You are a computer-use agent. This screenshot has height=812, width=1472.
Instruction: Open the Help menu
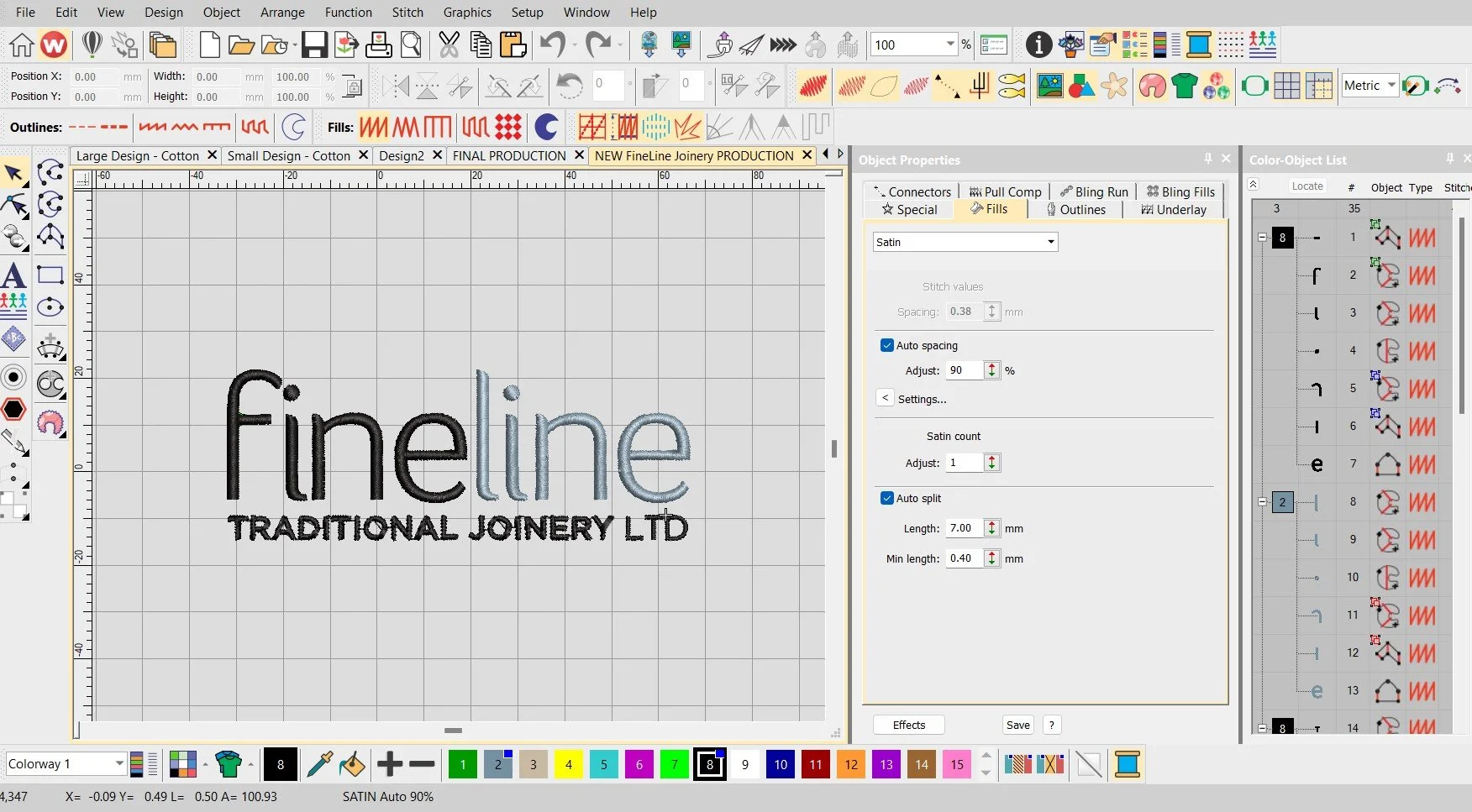[643, 12]
